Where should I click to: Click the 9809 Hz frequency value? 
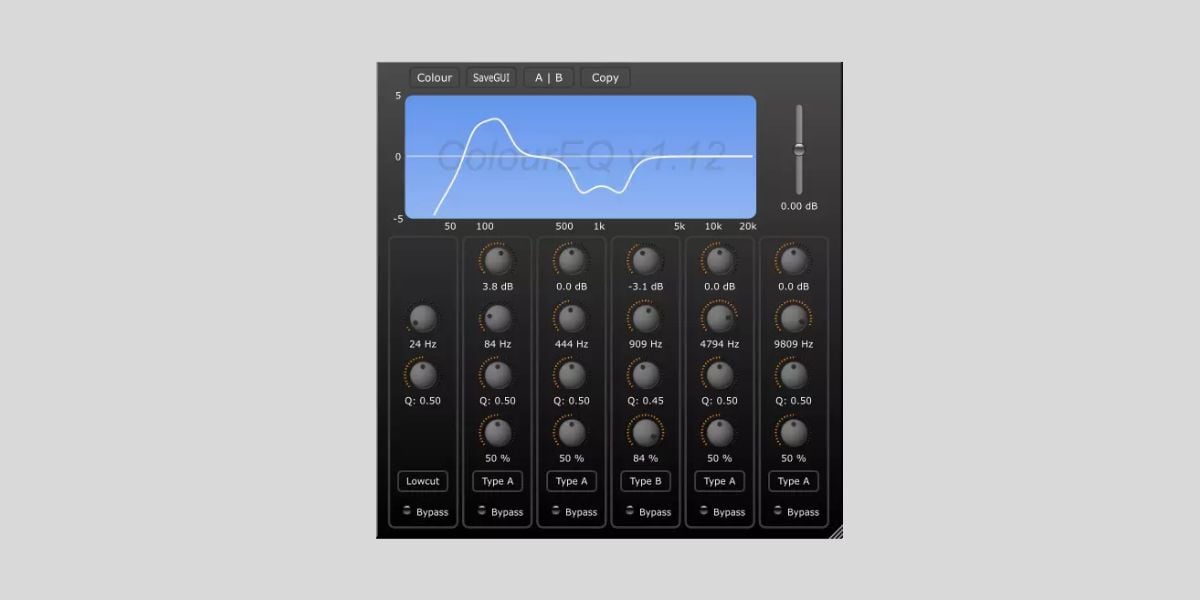point(793,344)
